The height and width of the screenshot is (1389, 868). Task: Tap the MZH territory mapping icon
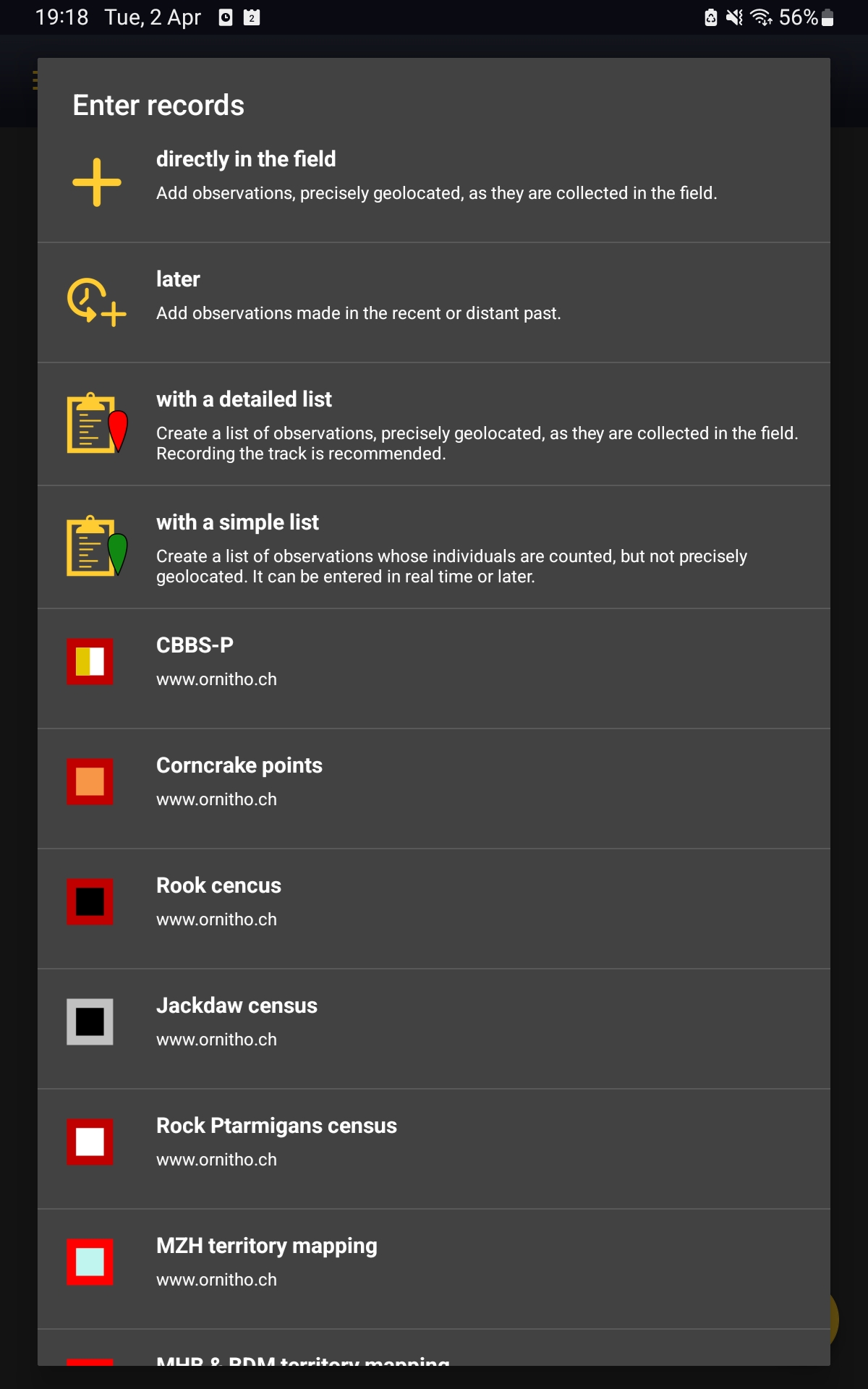(x=90, y=1262)
